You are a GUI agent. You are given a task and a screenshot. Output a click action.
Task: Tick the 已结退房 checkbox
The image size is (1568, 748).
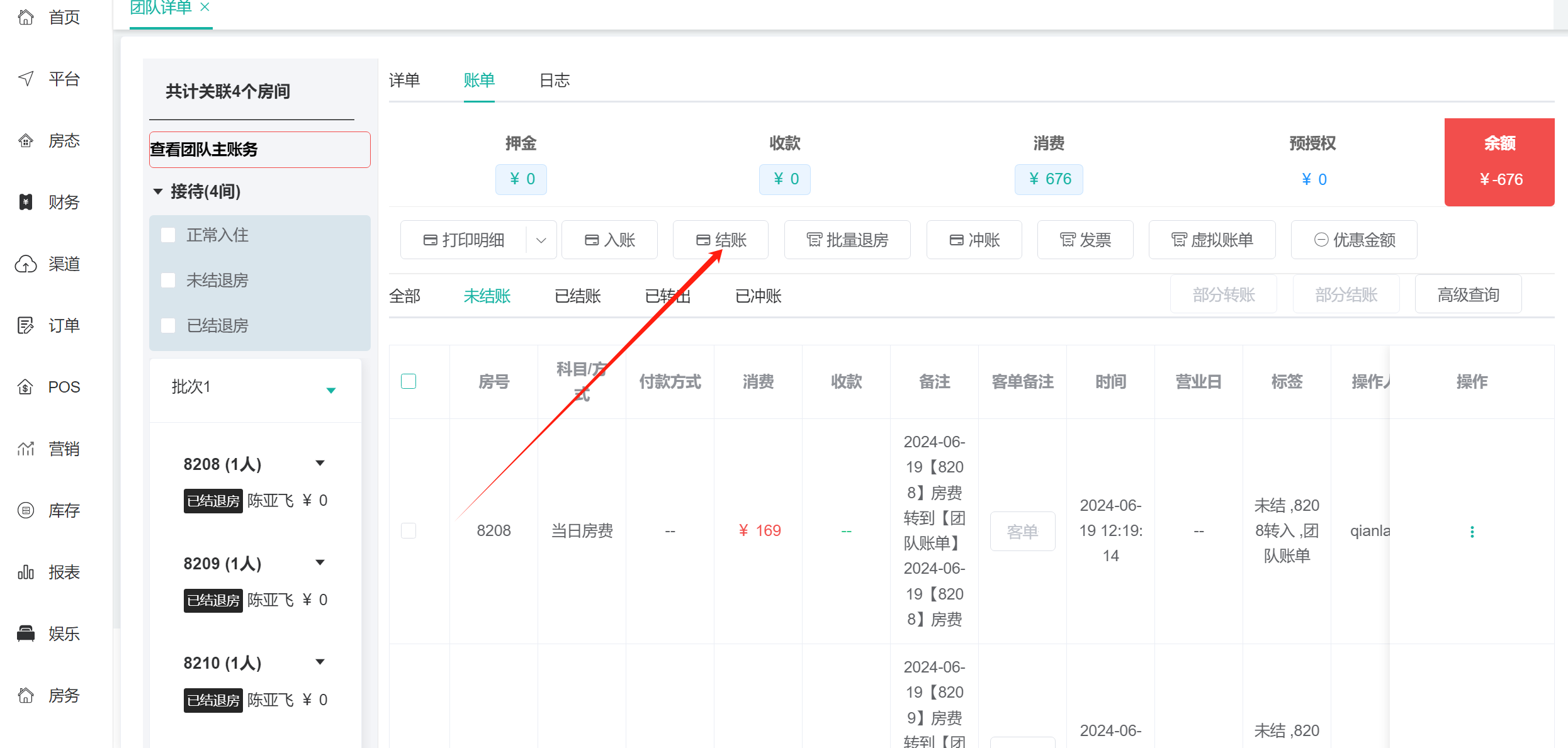coord(168,326)
